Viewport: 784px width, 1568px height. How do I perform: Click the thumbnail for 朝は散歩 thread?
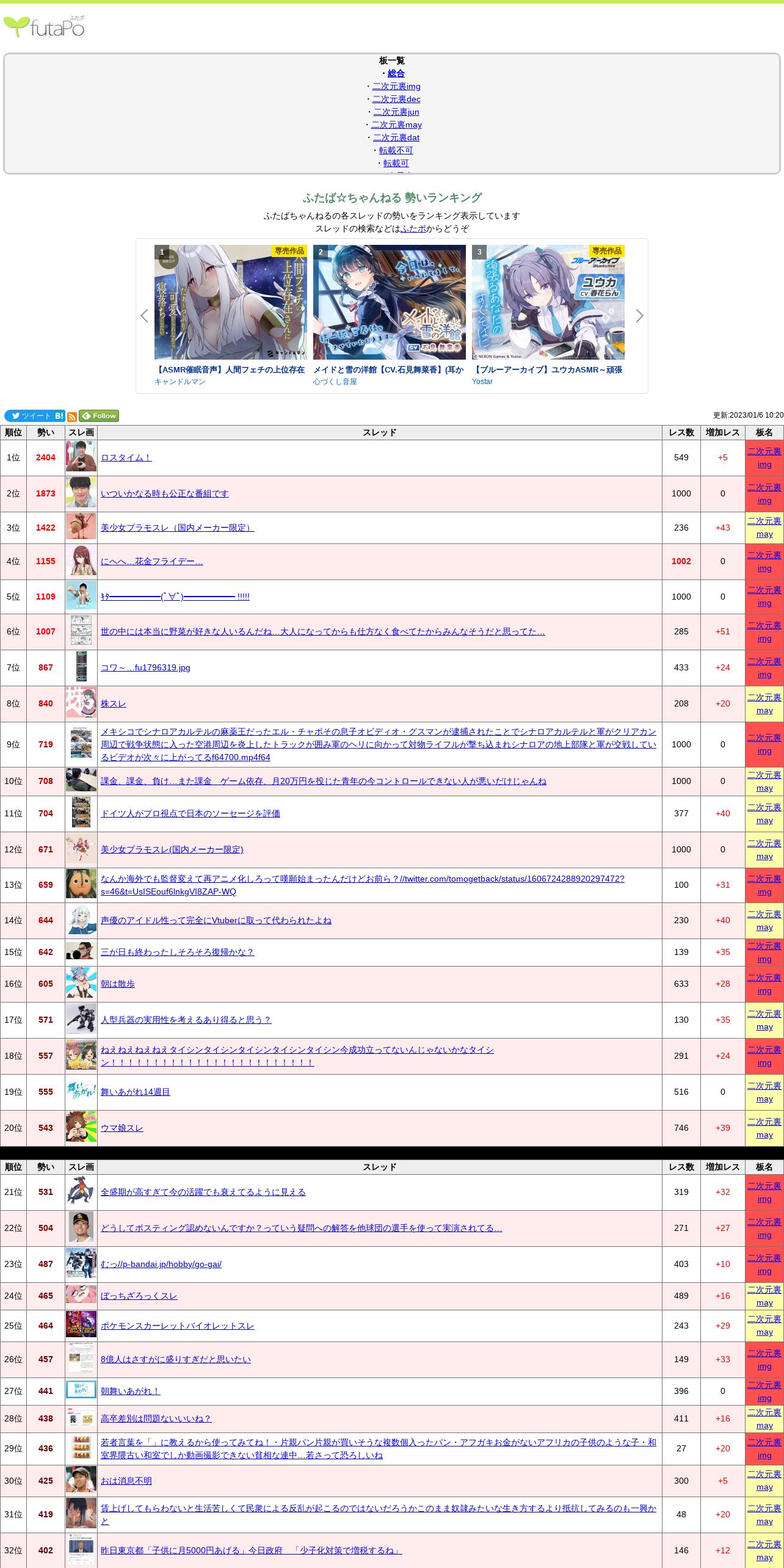(81, 984)
